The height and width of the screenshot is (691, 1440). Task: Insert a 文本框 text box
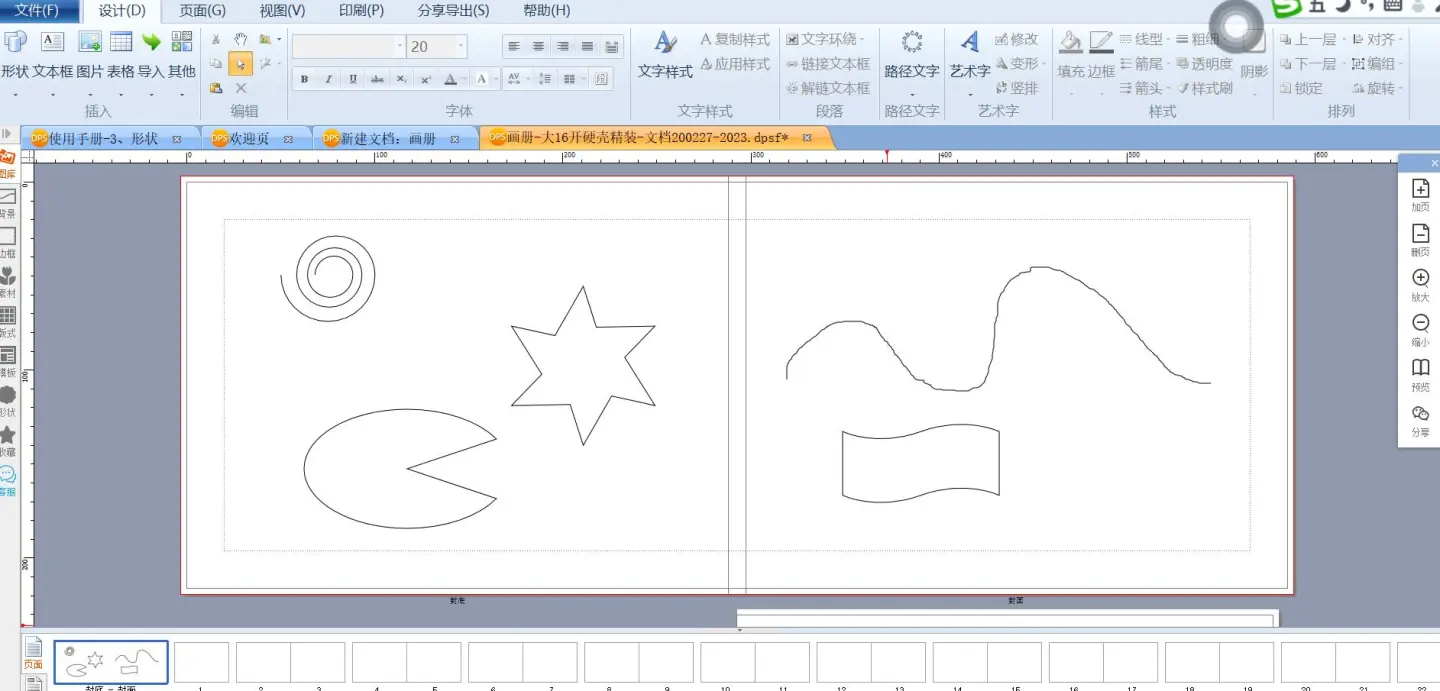[x=52, y=43]
